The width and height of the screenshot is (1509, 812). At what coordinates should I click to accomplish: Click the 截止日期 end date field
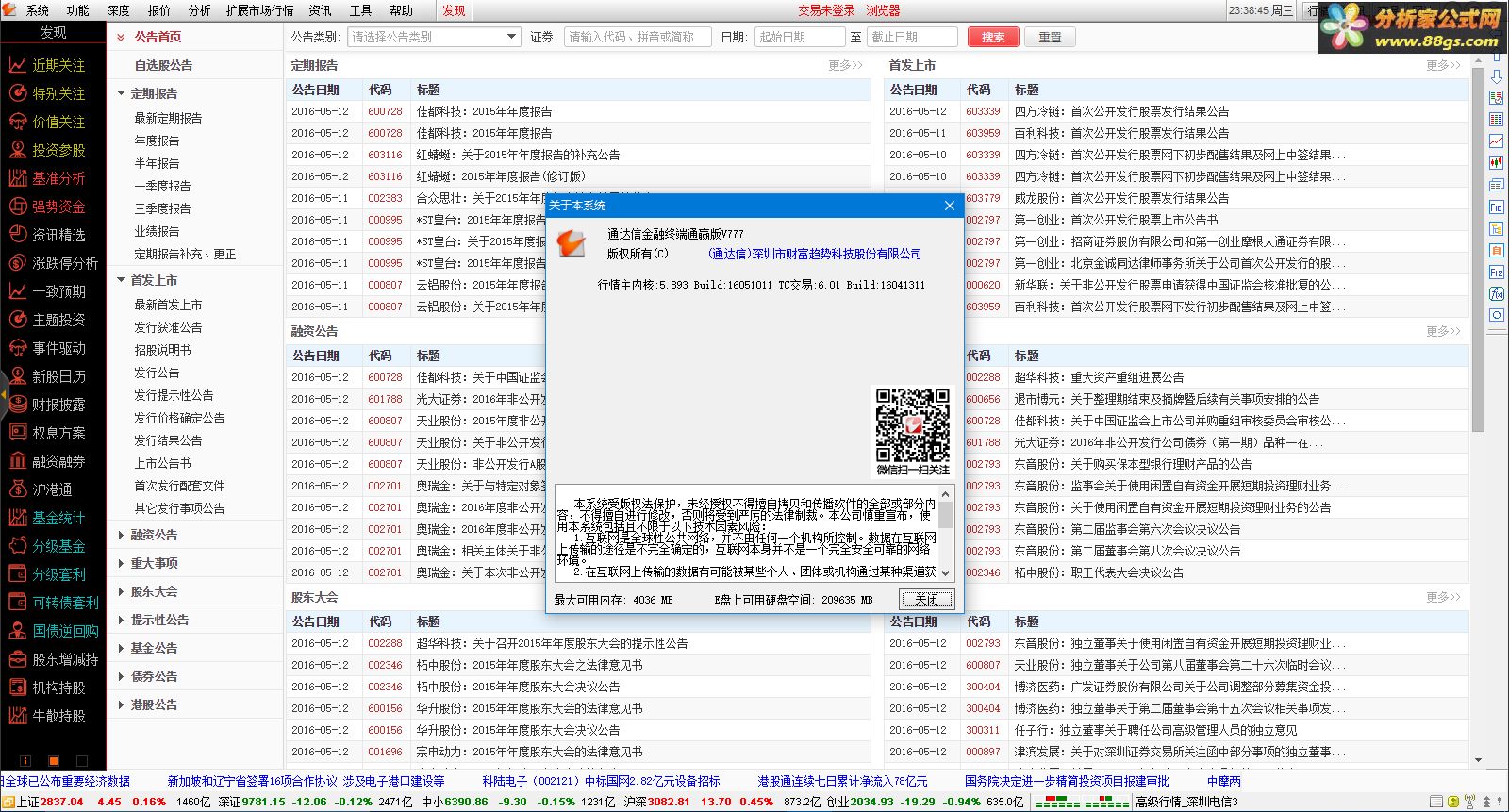tap(912, 37)
